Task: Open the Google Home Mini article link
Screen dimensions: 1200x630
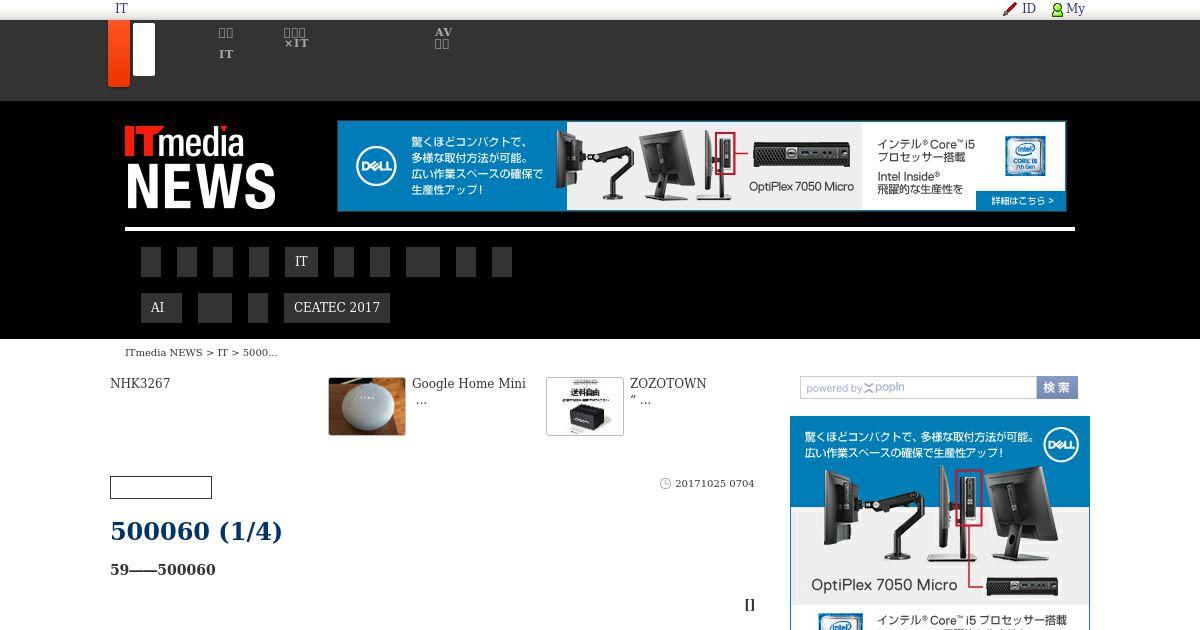Action: click(469, 384)
